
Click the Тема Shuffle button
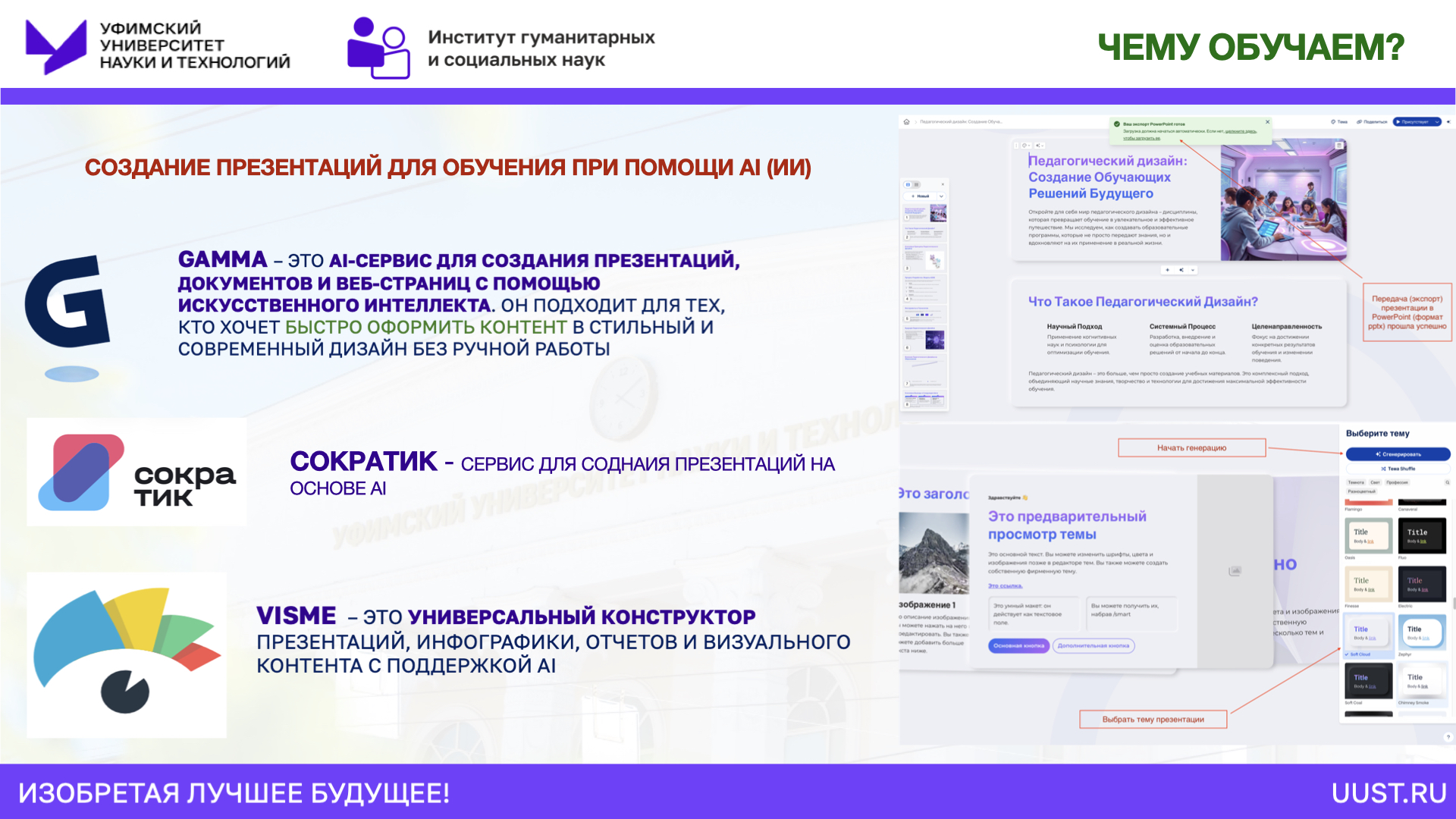click(1398, 469)
